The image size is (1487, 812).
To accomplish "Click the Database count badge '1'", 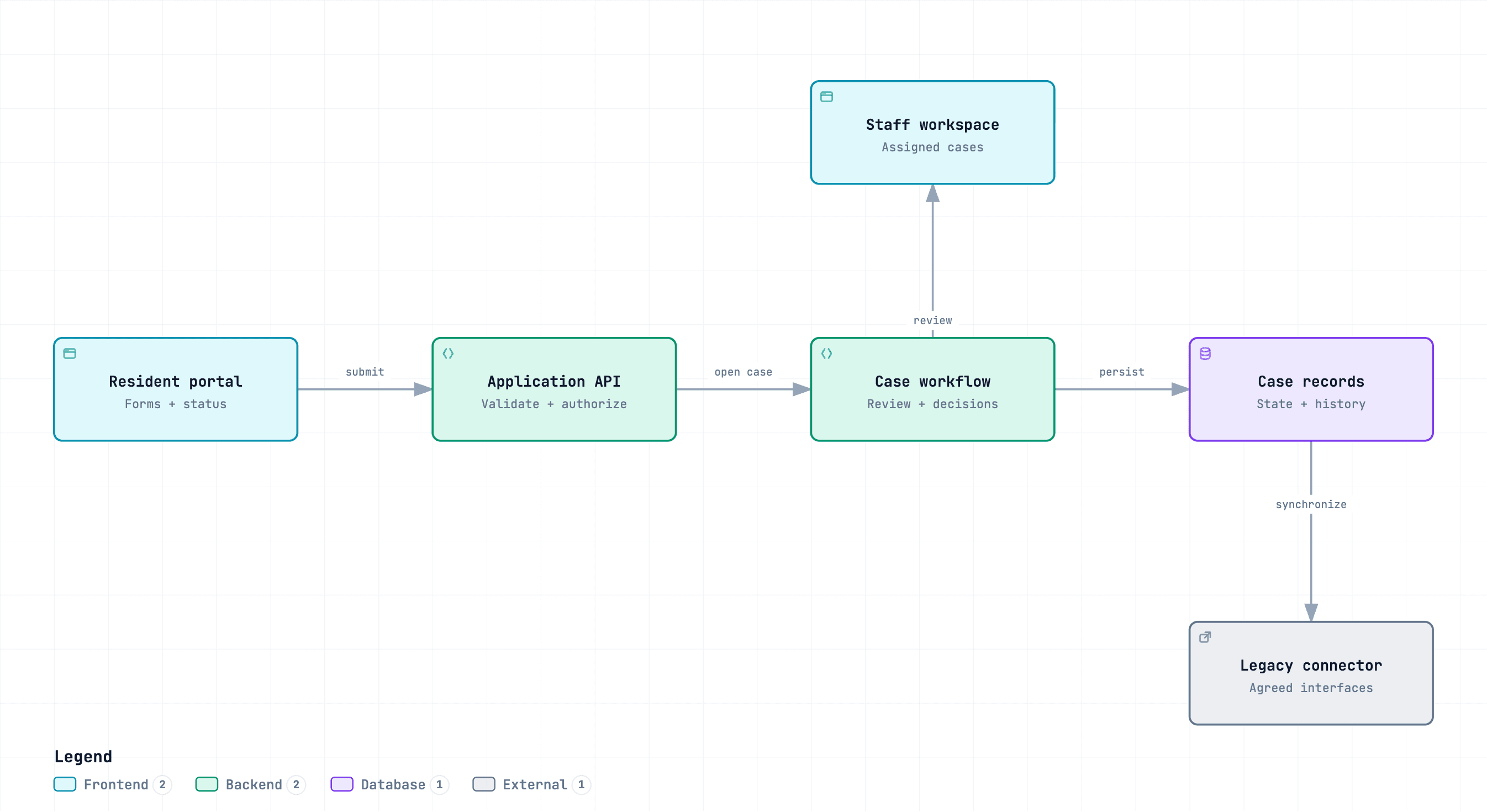I will tap(440, 784).
